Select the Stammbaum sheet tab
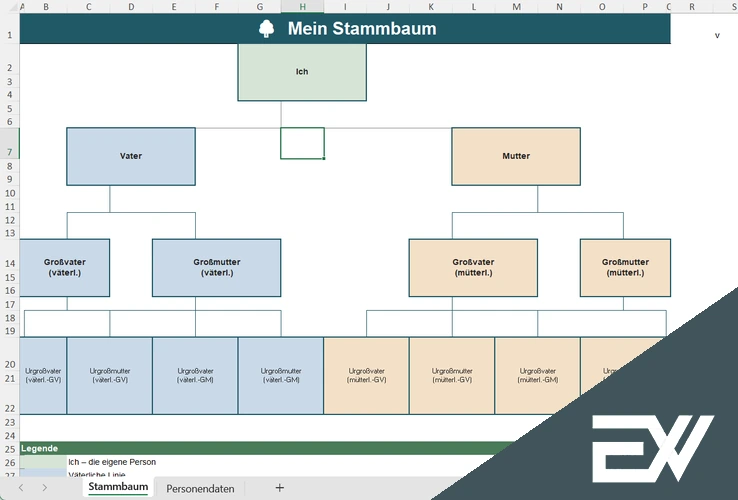Screen dimensions: 738x500 tap(118, 488)
